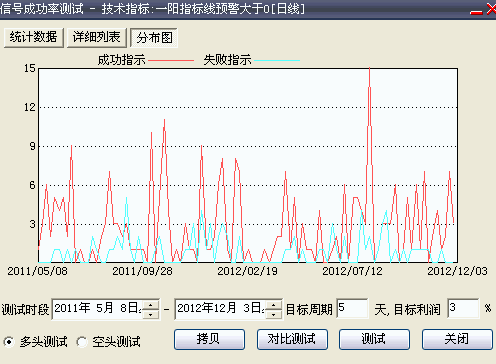Click the 2012/07/12 axis date label
The width and height of the screenshot is (496, 364).
click(352, 271)
